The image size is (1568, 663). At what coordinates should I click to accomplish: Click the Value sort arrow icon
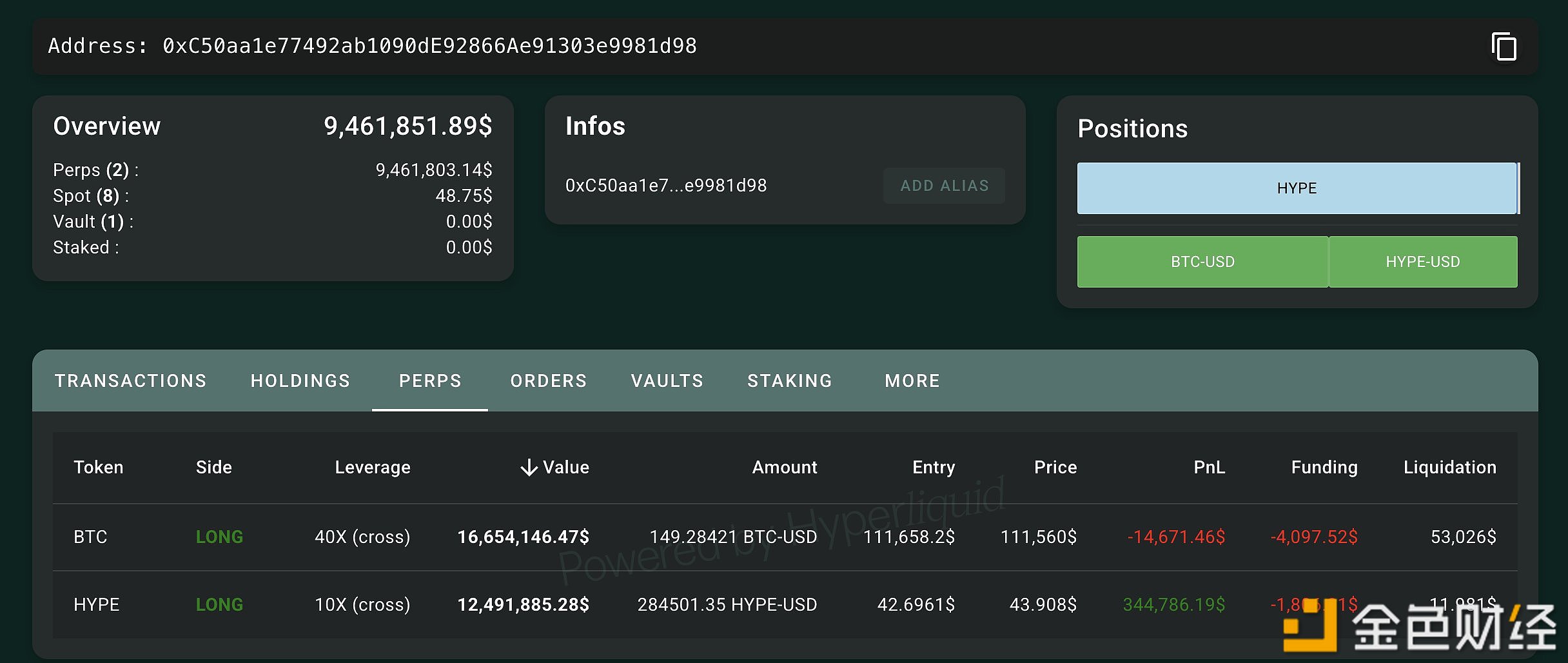click(x=529, y=468)
